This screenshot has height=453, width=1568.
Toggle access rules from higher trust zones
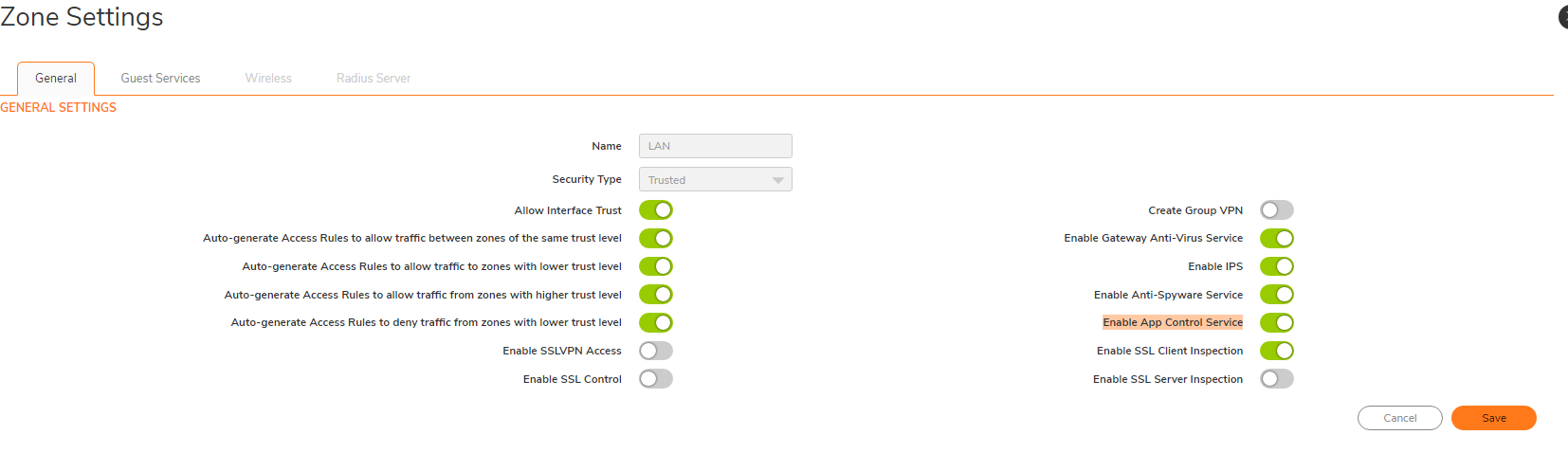[655, 295]
